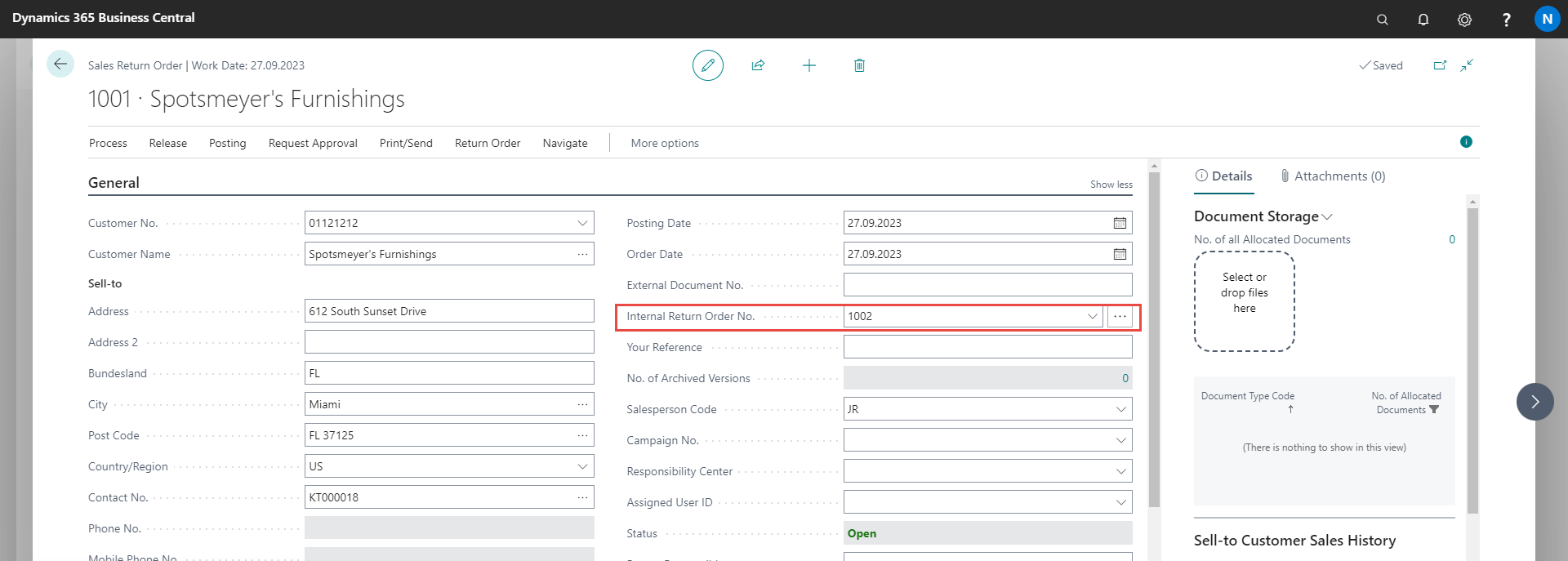Image resolution: width=1568 pixels, height=561 pixels.
Task: Open page in new window icon
Action: [1440, 65]
